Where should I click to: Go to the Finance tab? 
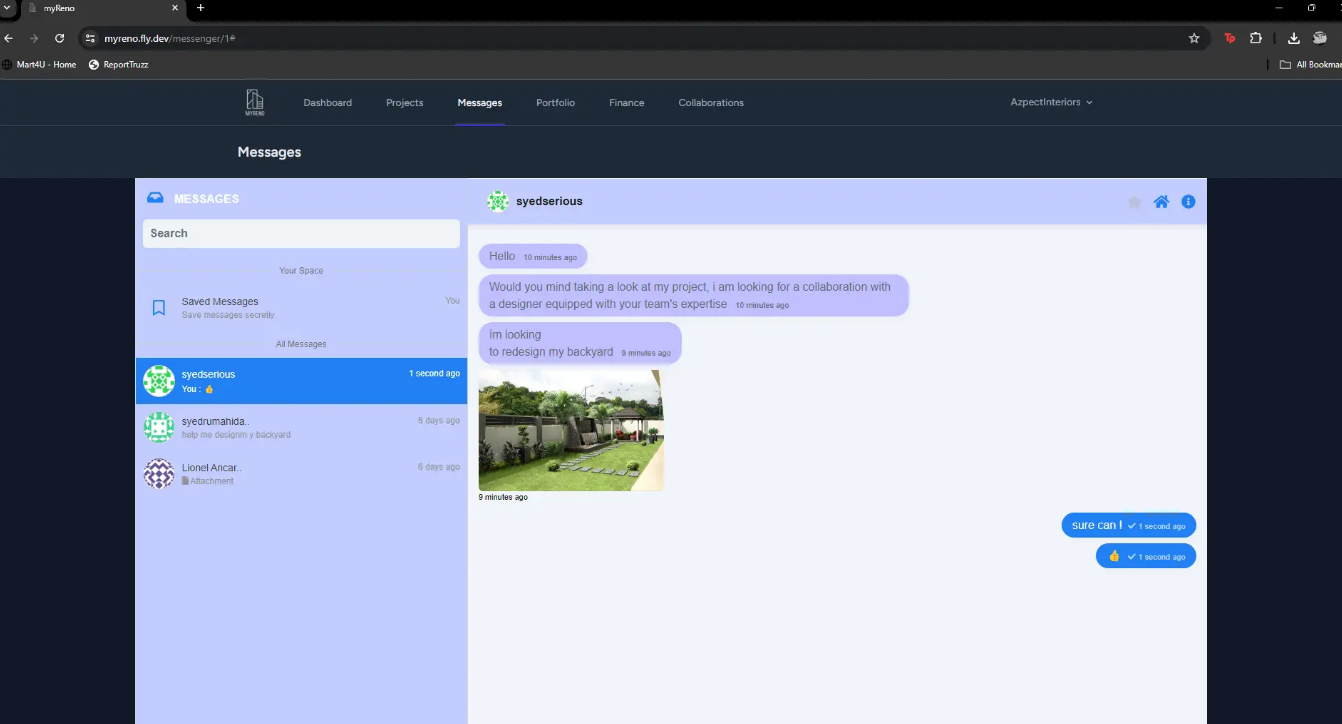(x=626, y=102)
